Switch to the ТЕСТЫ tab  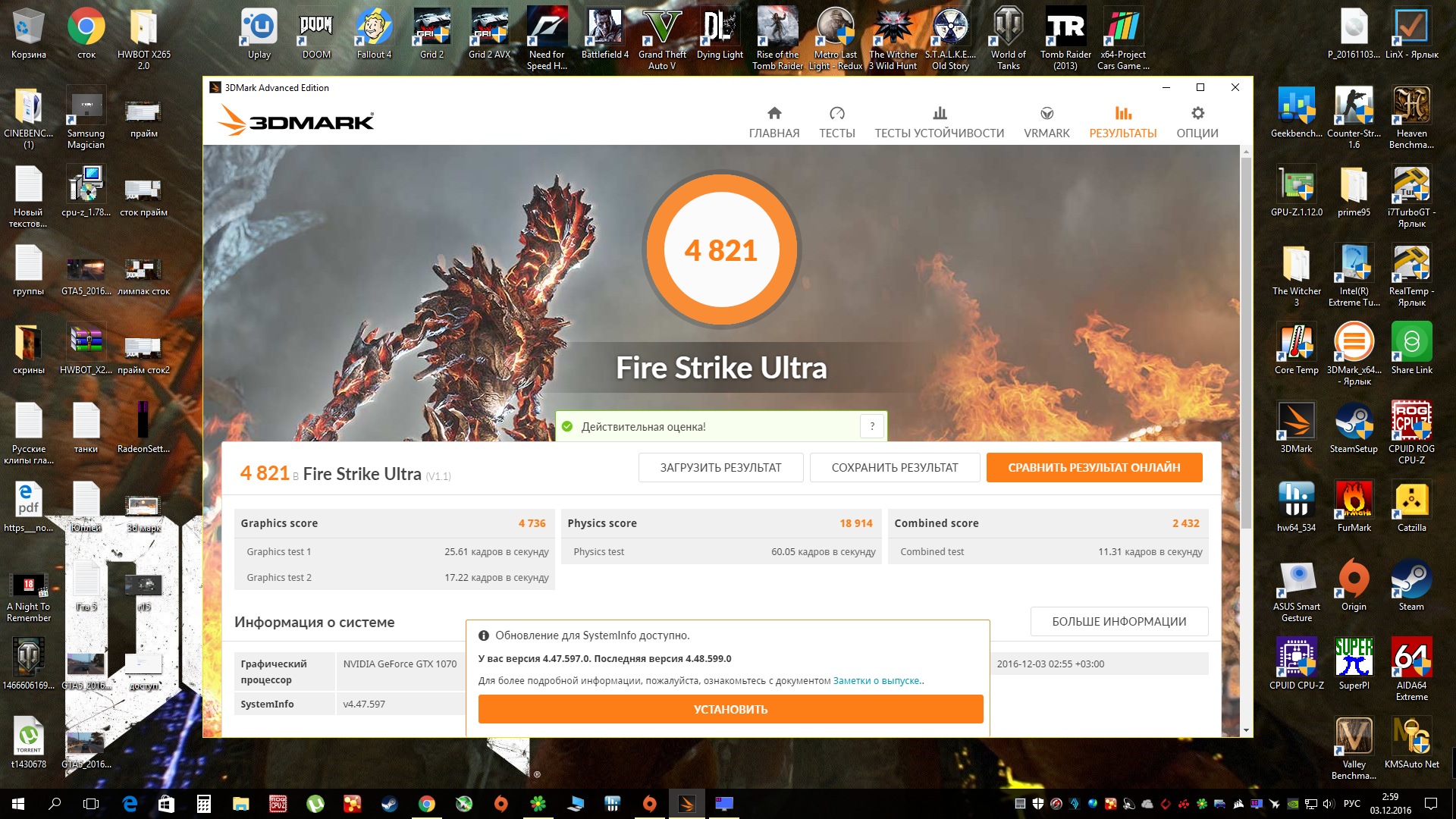point(836,122)
